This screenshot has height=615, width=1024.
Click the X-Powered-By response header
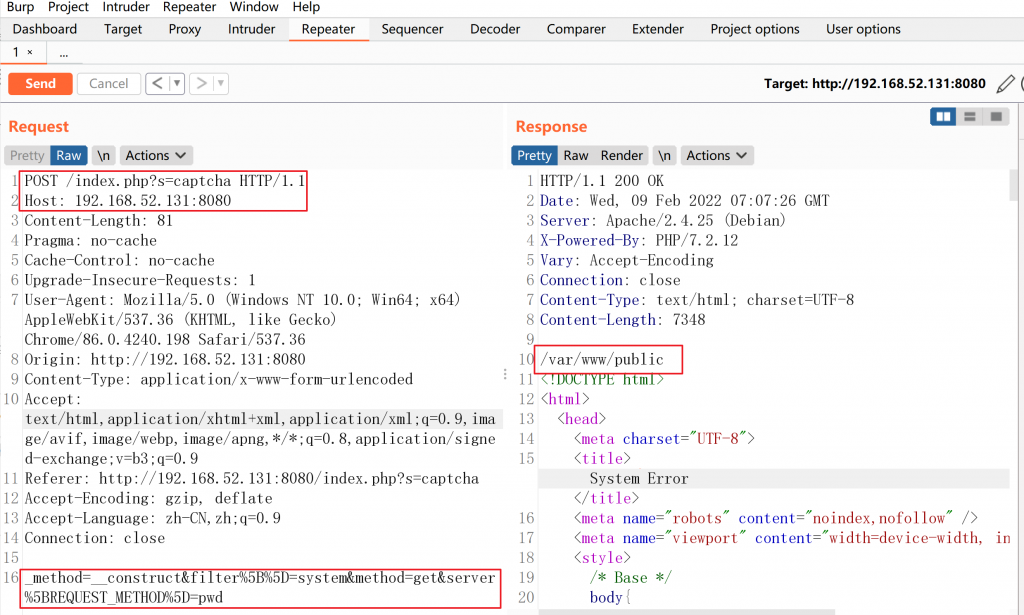[639, 240]
